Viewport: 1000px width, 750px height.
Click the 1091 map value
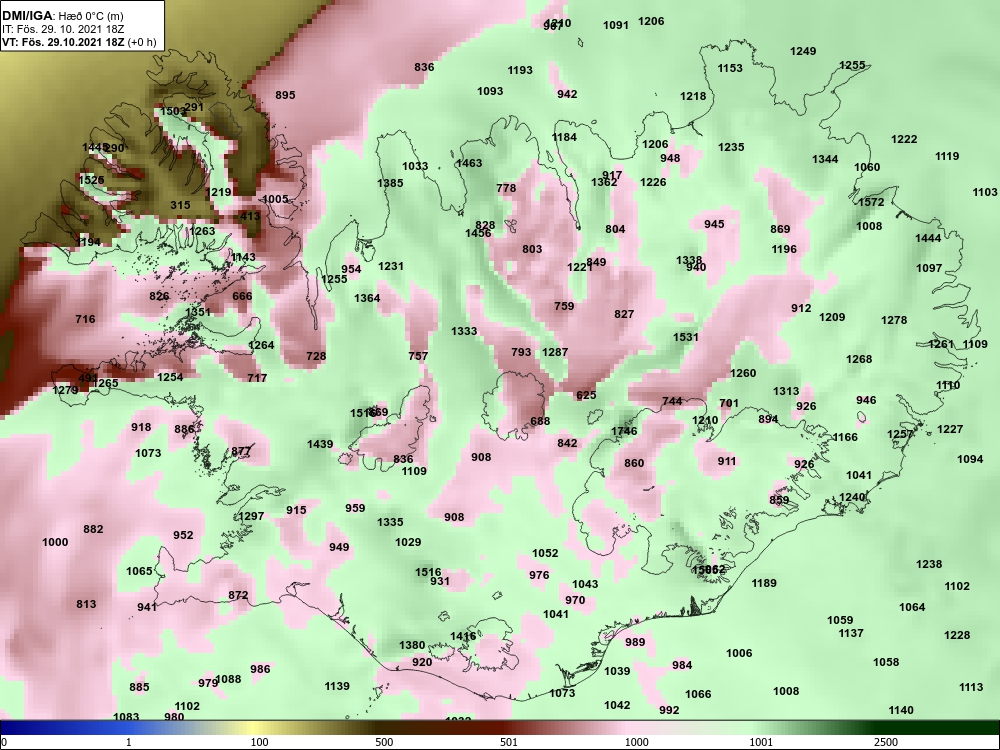[x=616, y=26]
